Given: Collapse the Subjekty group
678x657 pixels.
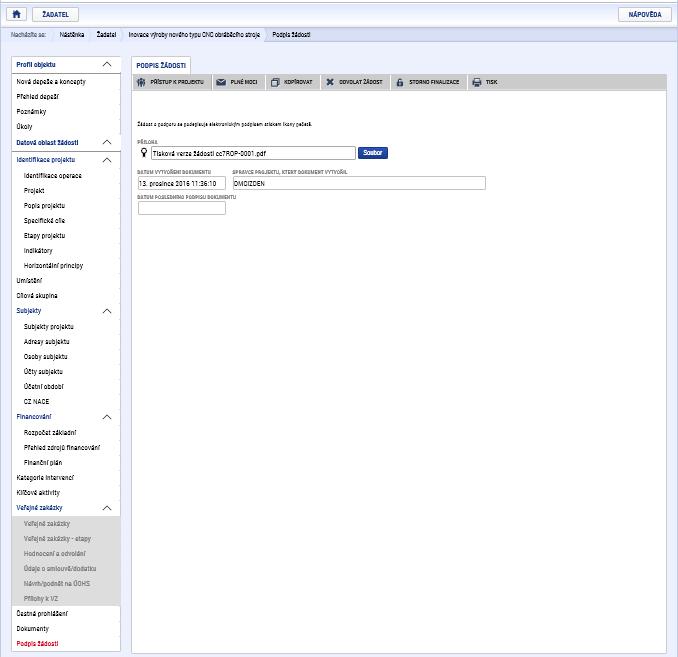Looking at the screenshot, I should (x=107, y=311).
